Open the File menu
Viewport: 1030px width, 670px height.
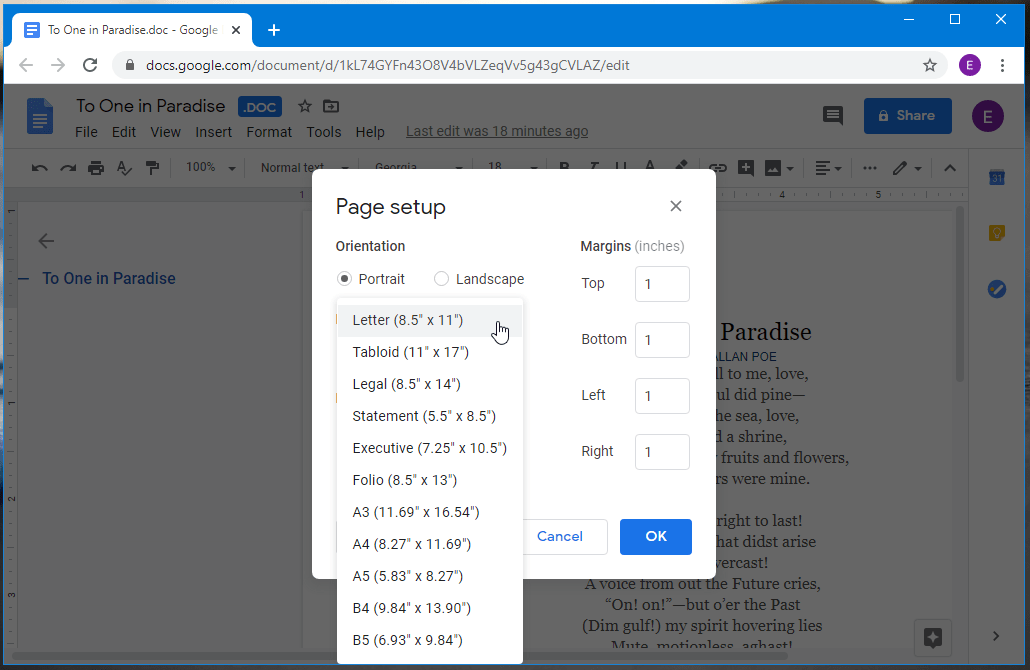[x=86, y=132]
